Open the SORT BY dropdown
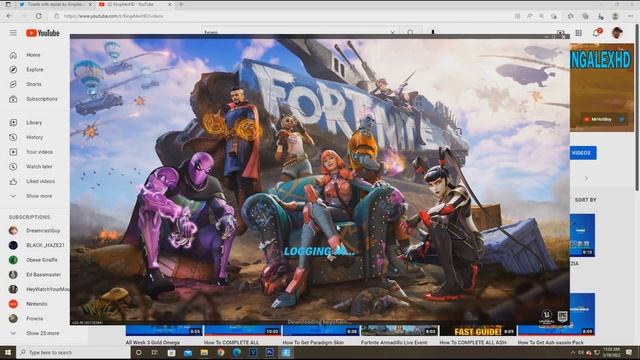640x360 pixels. point(585,200)
